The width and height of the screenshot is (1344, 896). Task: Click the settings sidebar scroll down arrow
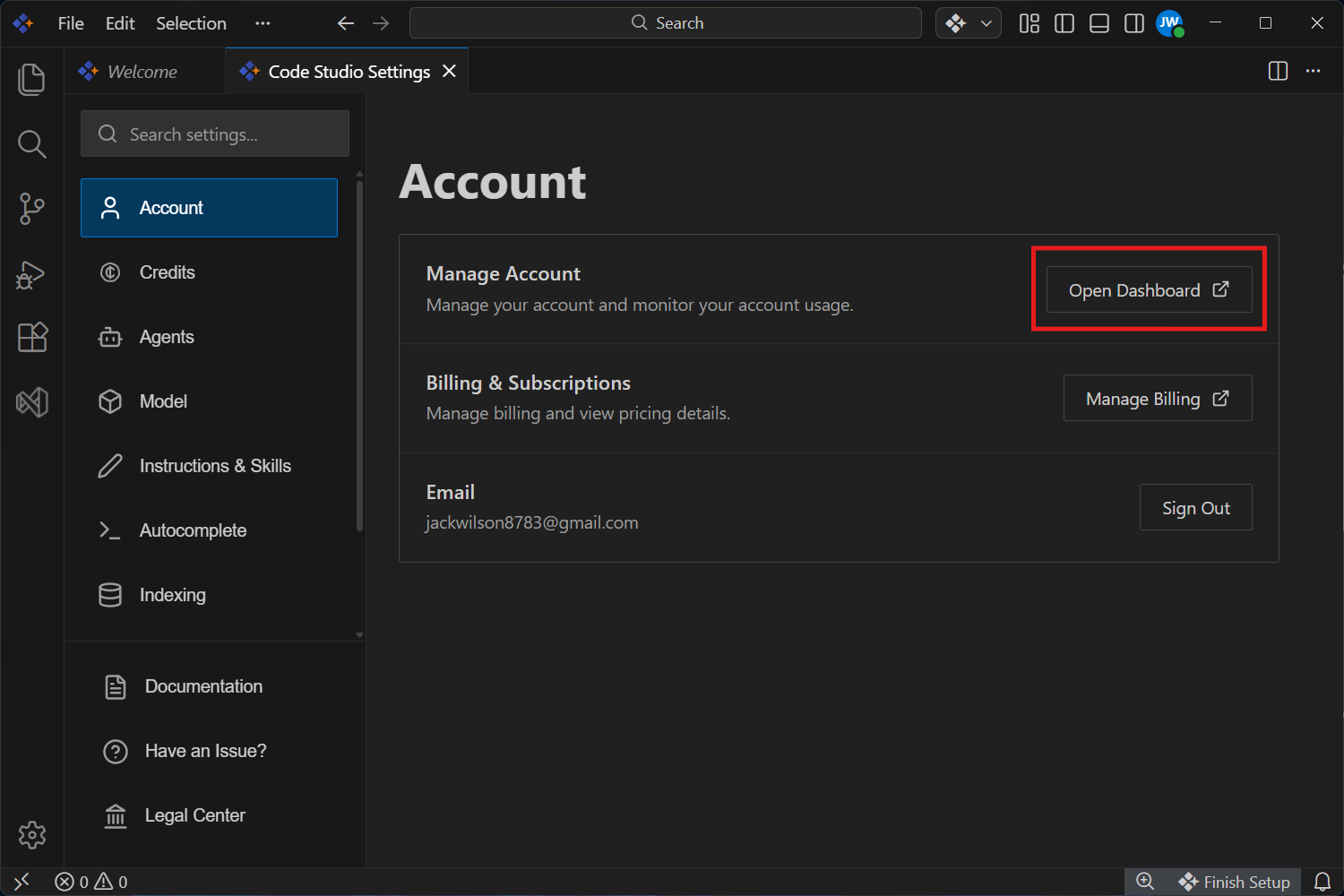point(359,635)
